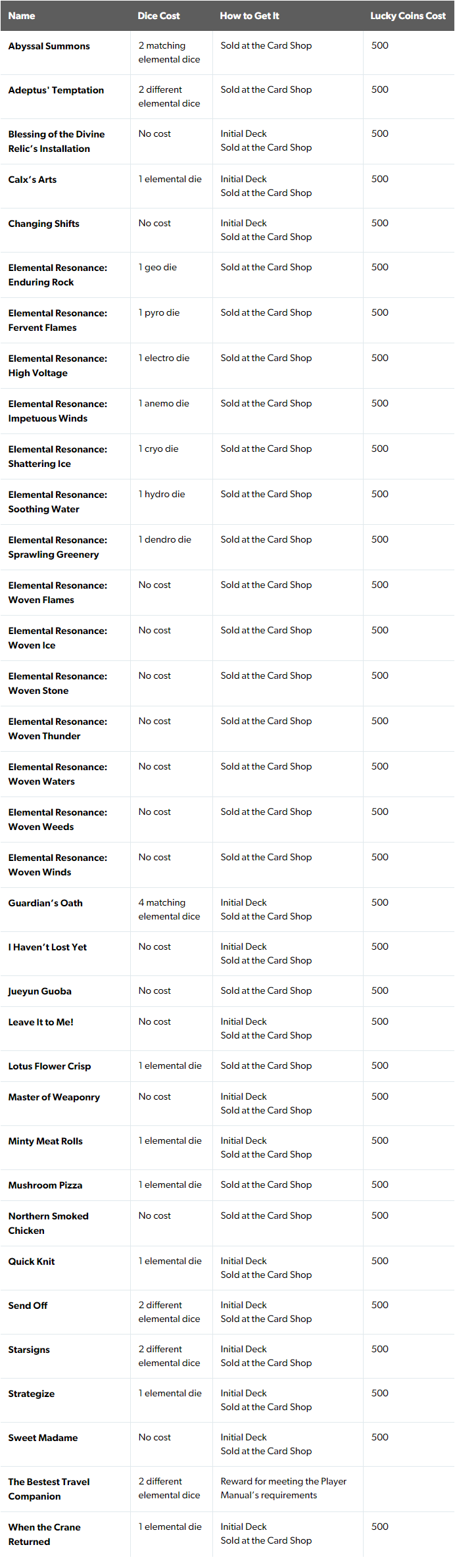Select the Mushroom Pizza card name
This screenshot has width=455, height=1568.
[45, 1185]
